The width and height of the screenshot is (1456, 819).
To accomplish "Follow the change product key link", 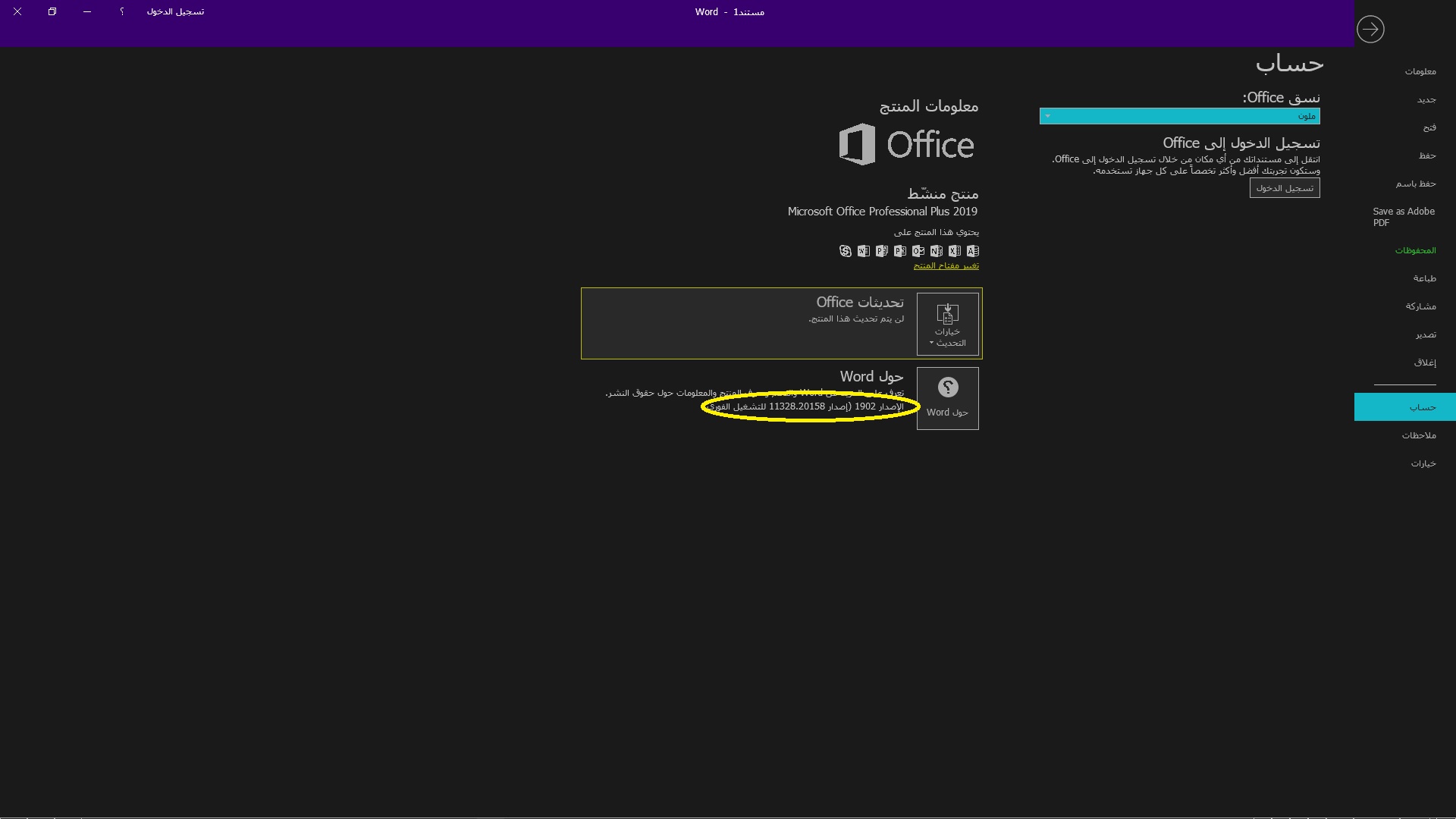I will click(x=946, y=265).
